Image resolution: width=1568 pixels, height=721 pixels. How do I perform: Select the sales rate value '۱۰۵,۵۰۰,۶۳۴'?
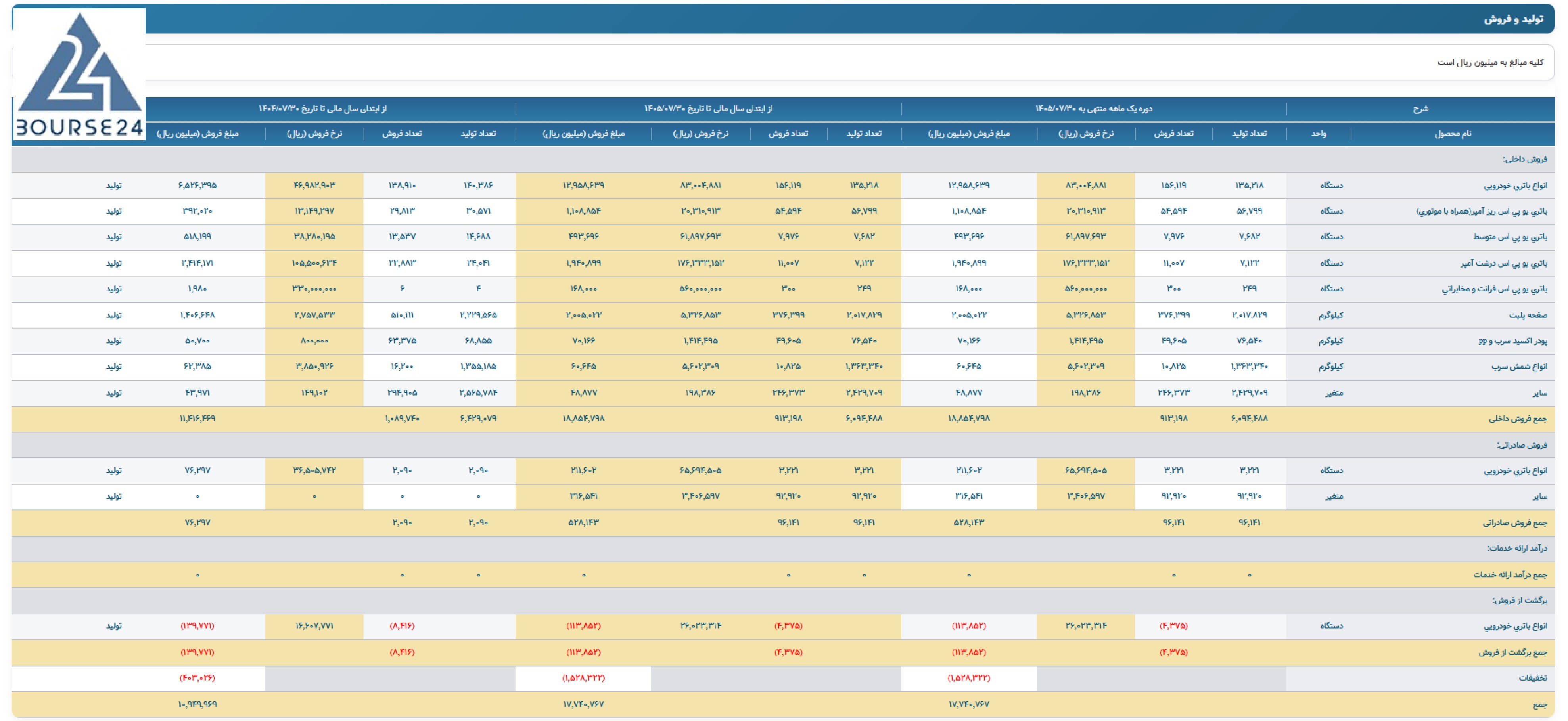314,263
